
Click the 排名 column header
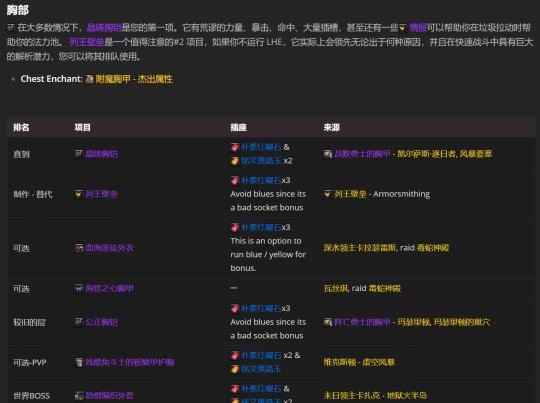21,128
